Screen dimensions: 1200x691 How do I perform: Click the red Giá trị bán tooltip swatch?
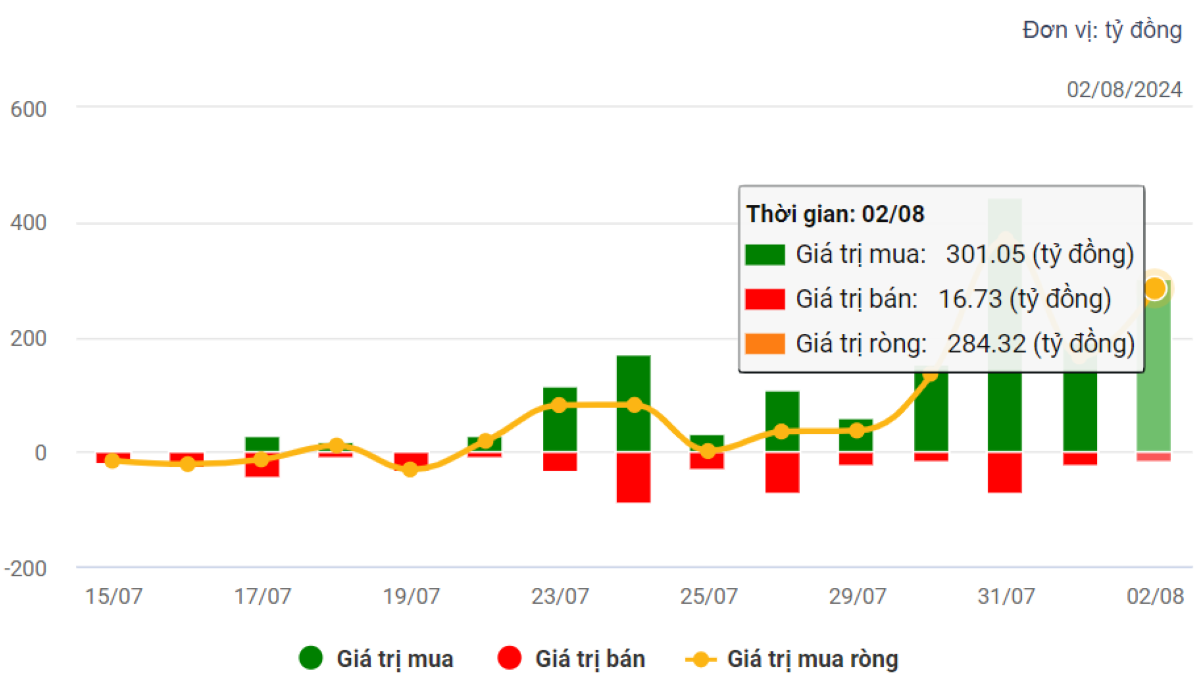point(765,299)
